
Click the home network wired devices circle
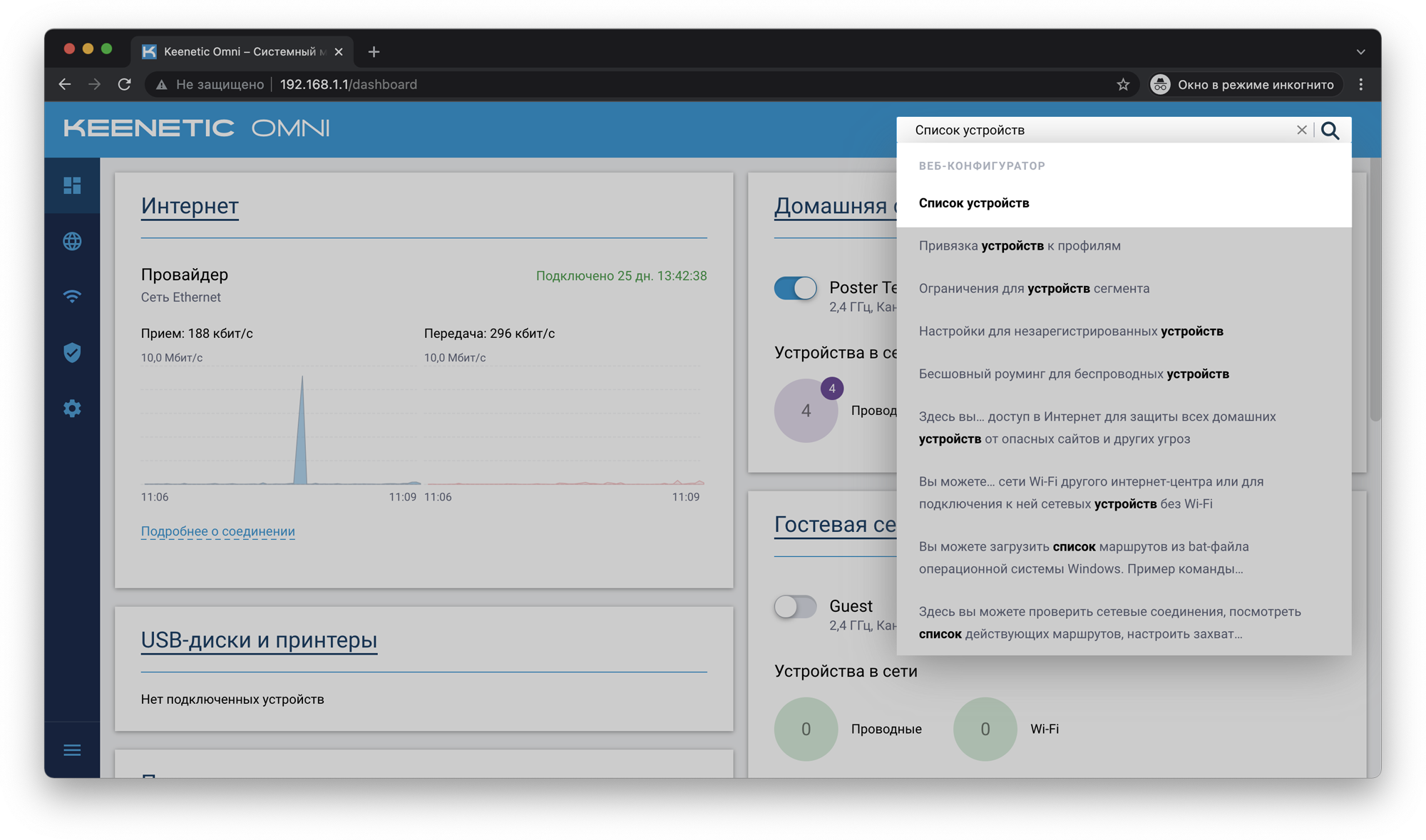tap(806, 411)
